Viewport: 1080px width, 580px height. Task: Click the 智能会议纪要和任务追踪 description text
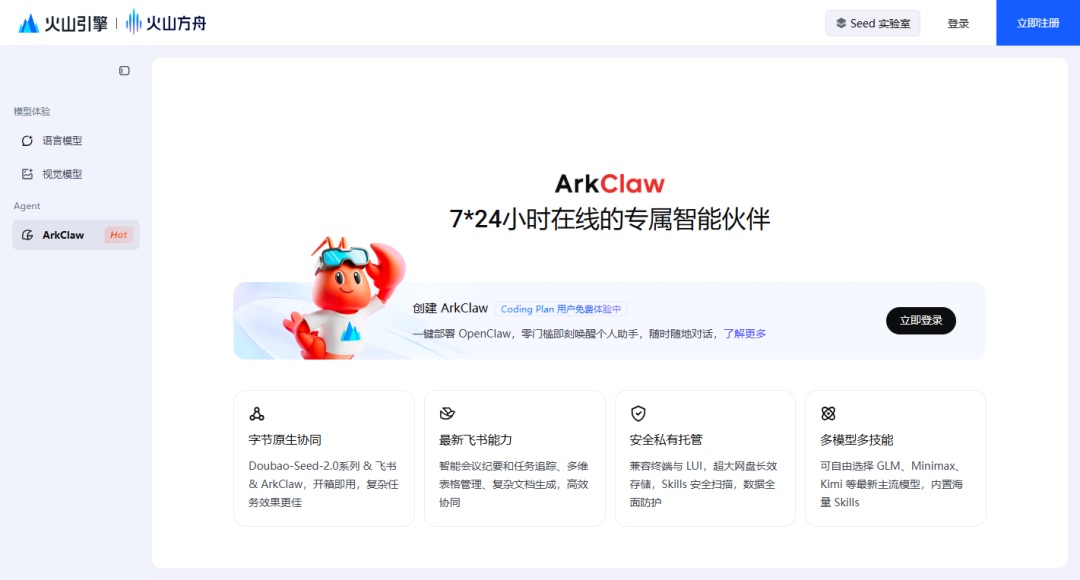[x=514, y=484]
